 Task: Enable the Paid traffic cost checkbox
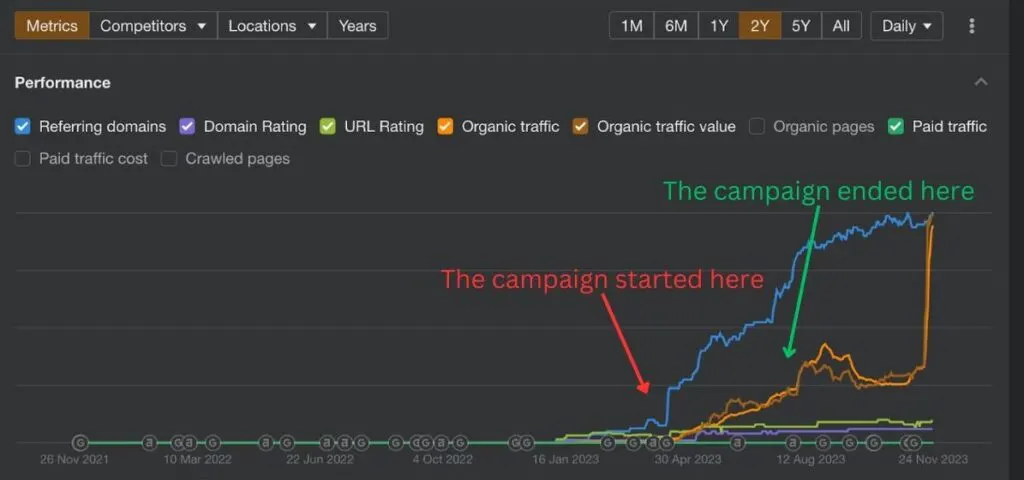23,159
